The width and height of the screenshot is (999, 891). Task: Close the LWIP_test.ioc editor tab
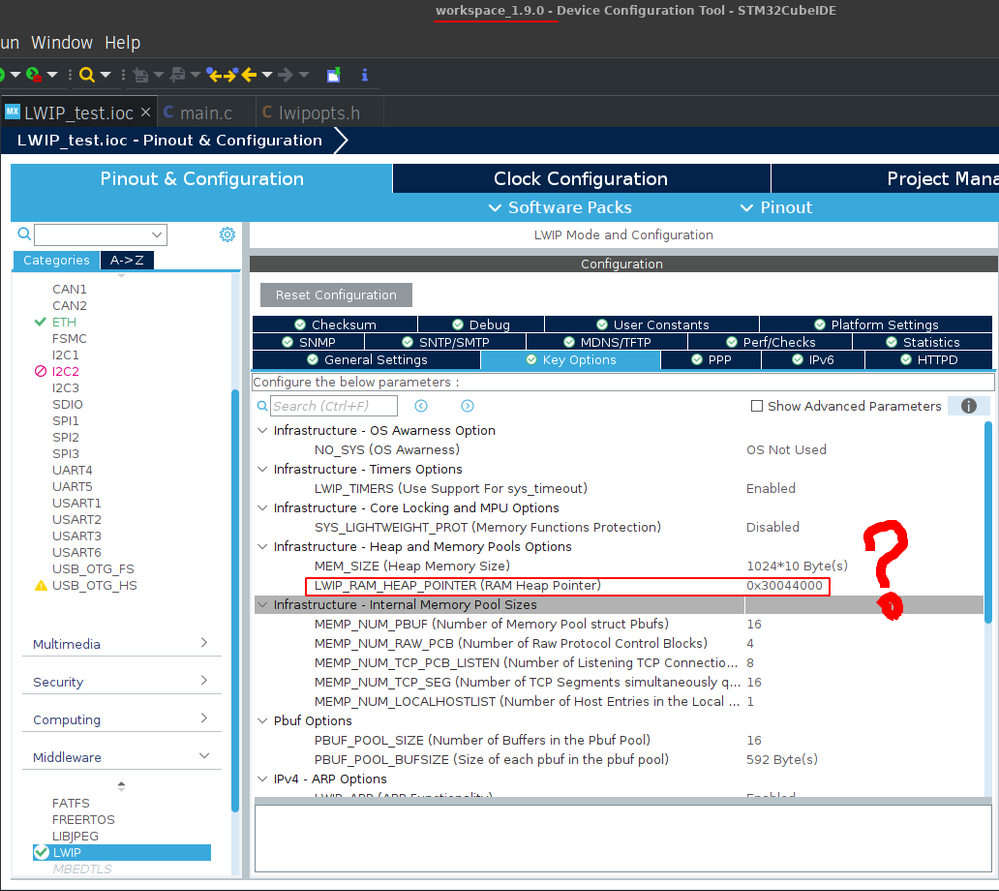coord(146,112)
